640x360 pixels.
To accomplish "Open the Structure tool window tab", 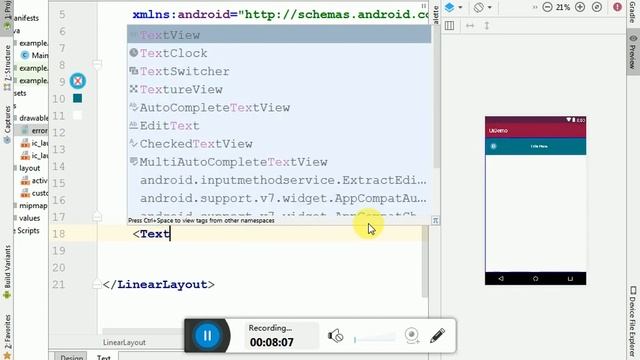I will click(7, 67).
